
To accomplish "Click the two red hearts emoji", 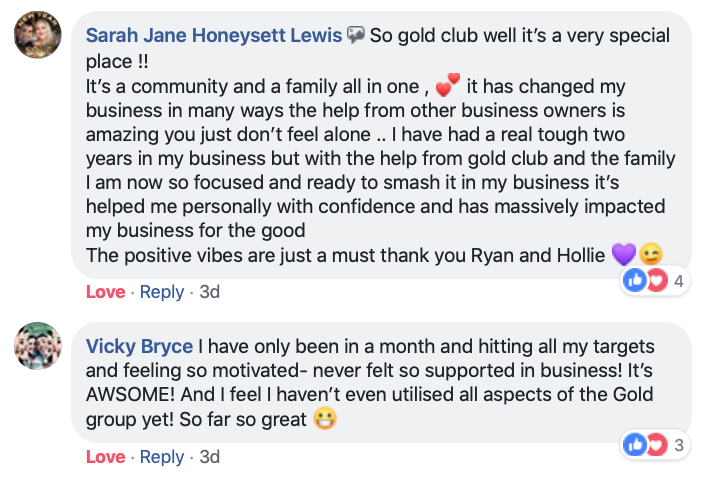I will 447,85.
